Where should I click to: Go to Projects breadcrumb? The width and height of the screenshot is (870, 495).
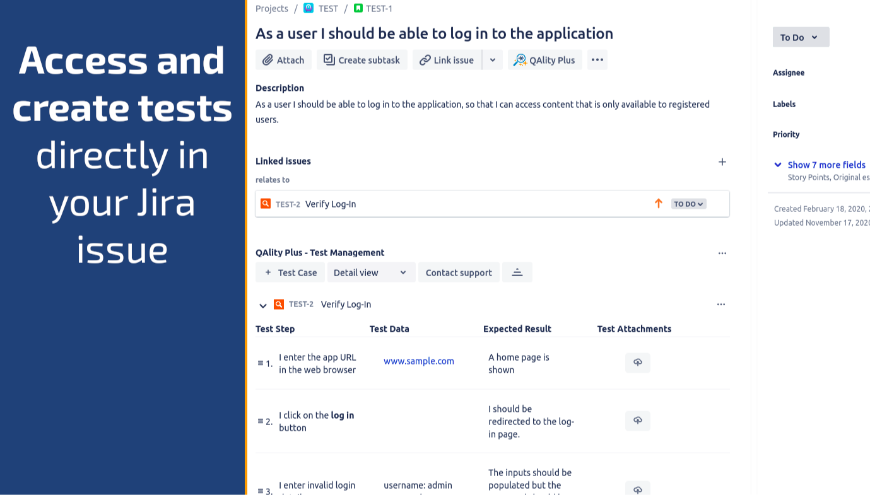coord(271,8)
